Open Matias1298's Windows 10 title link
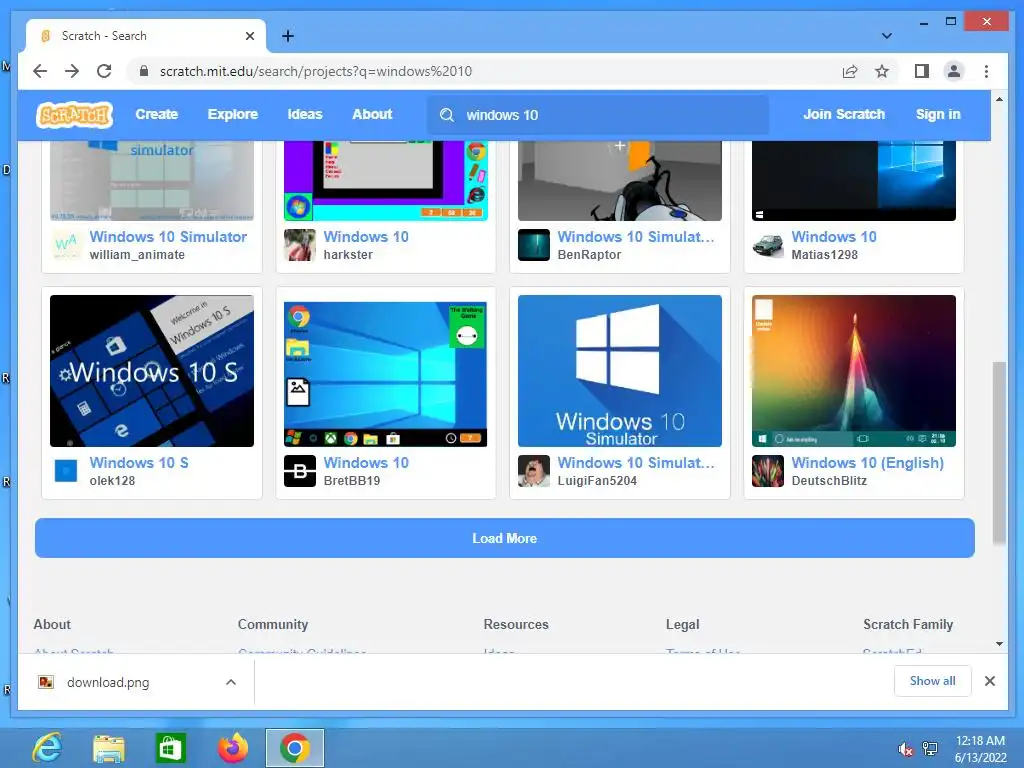This screenshot has height=768, width=1024. click(x=834, y=236)
